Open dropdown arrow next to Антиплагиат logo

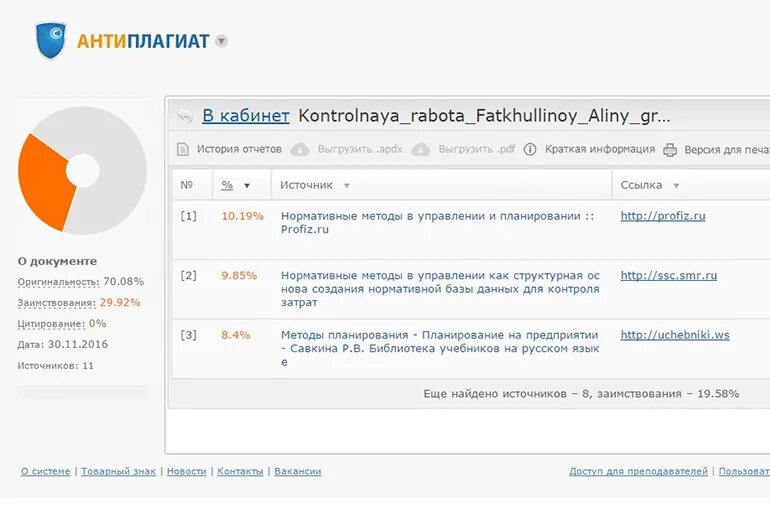click(x=222, y=41)
